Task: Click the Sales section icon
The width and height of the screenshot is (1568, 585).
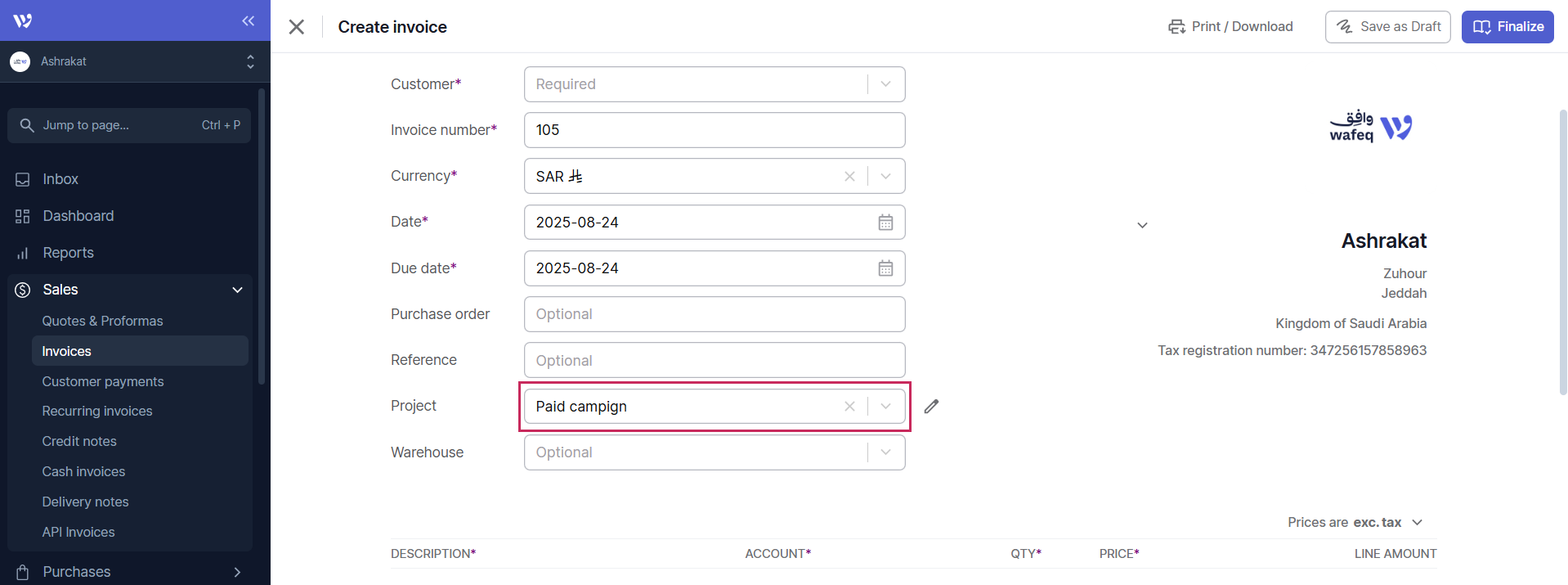Action: click(23, 290)
